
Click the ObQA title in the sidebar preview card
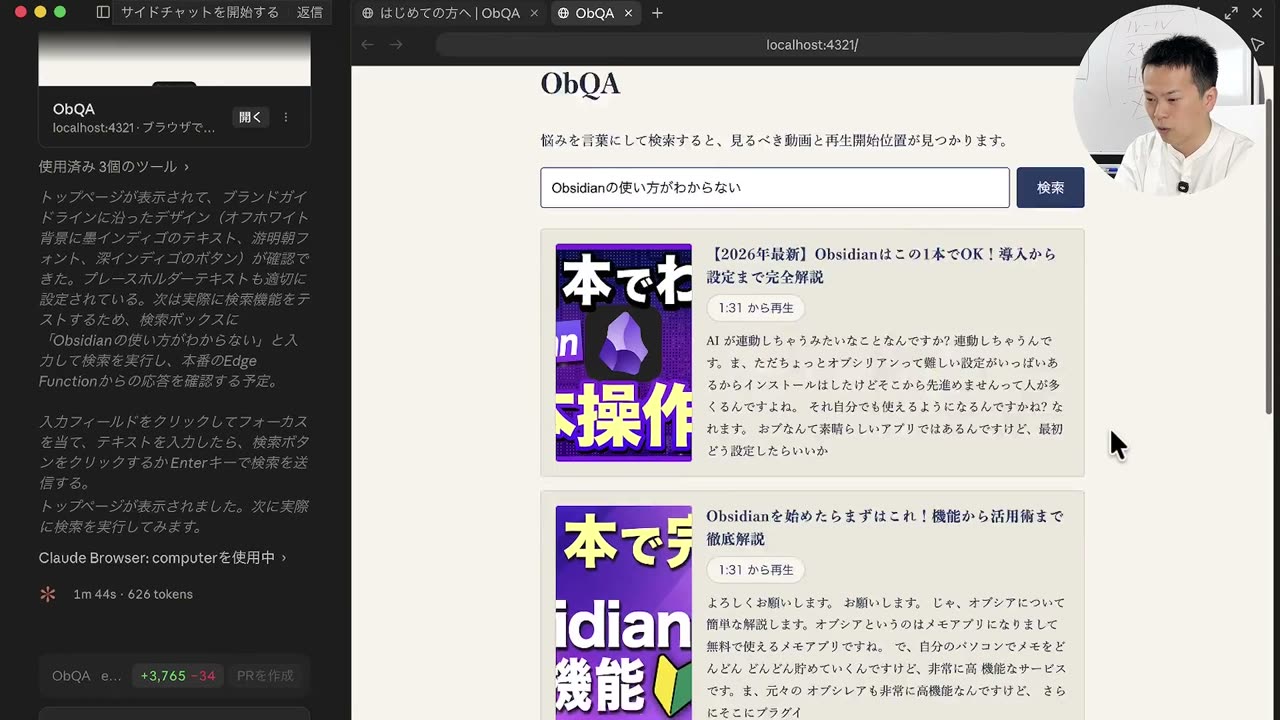tap(74, 109)
